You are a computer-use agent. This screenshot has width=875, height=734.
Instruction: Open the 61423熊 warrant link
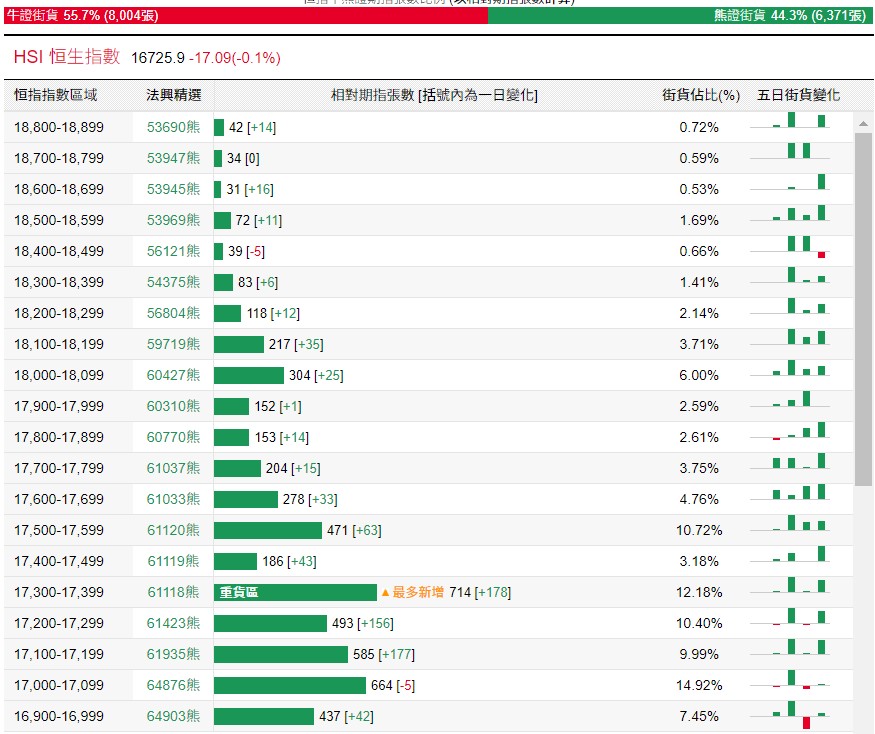point(173,623)
